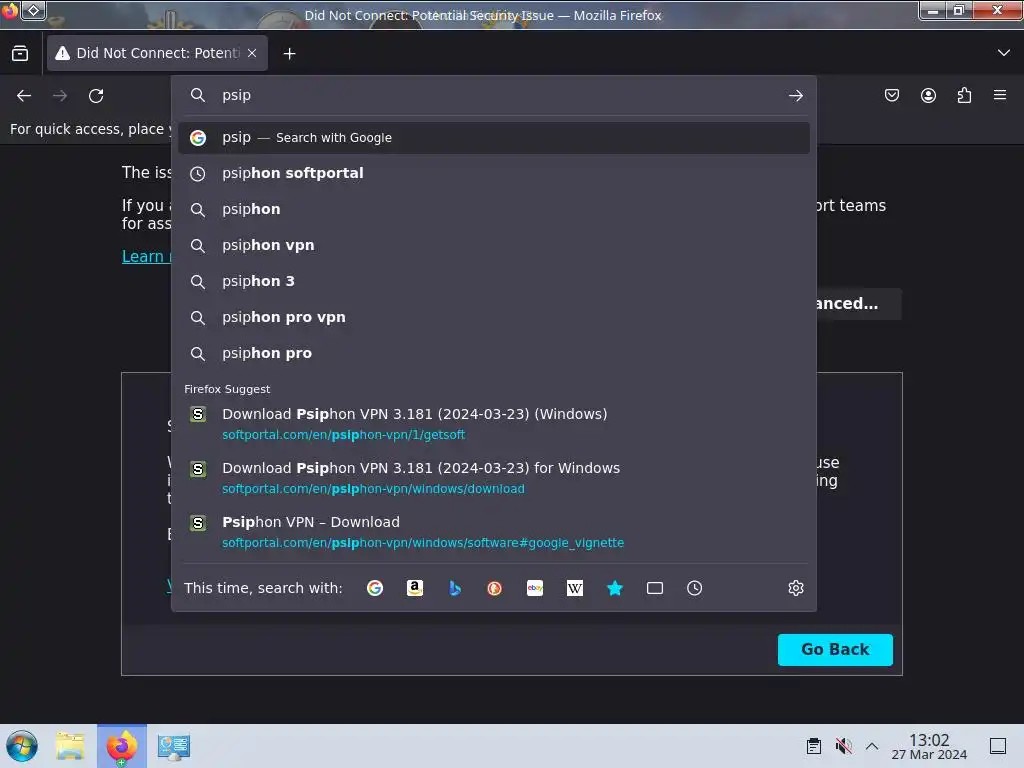Choose psip Search with Google row

coord(494,138)
